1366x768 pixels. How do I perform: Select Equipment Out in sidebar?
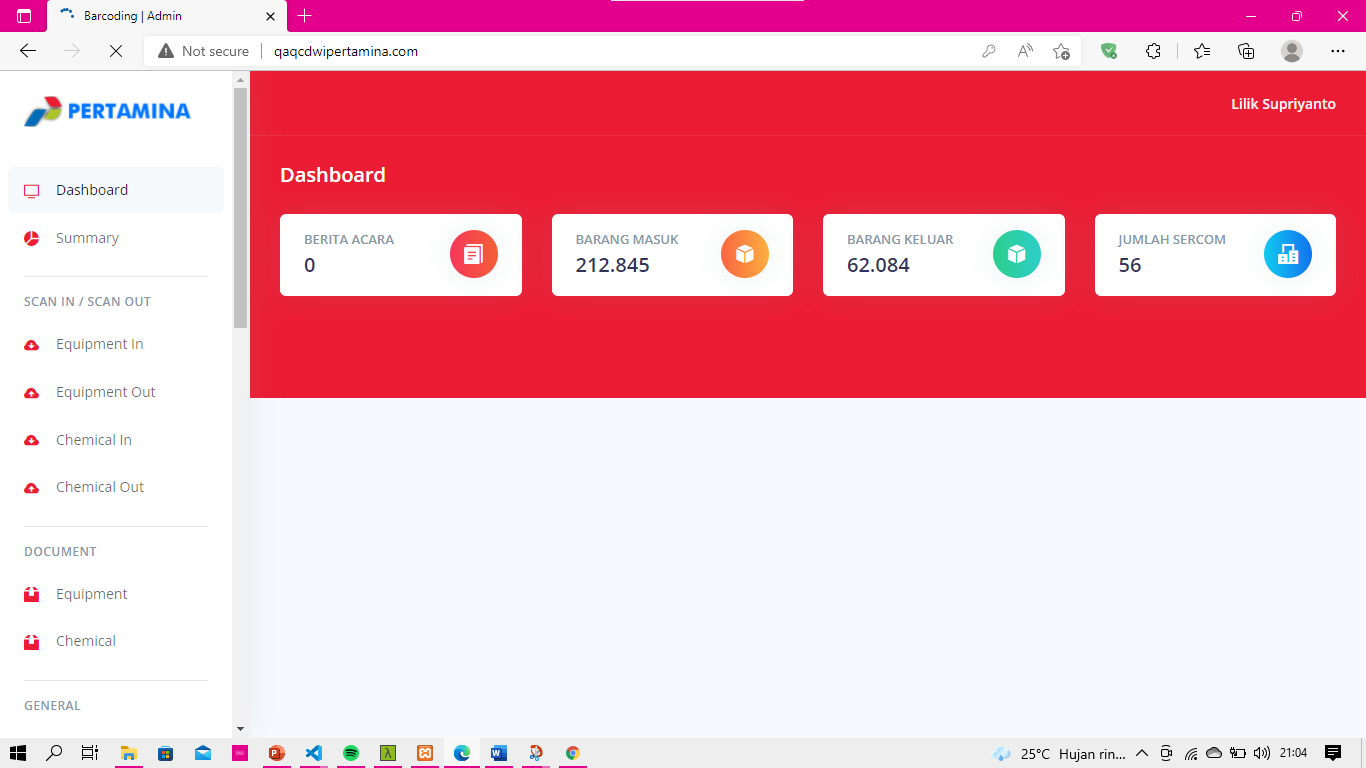tap(105, 392)
